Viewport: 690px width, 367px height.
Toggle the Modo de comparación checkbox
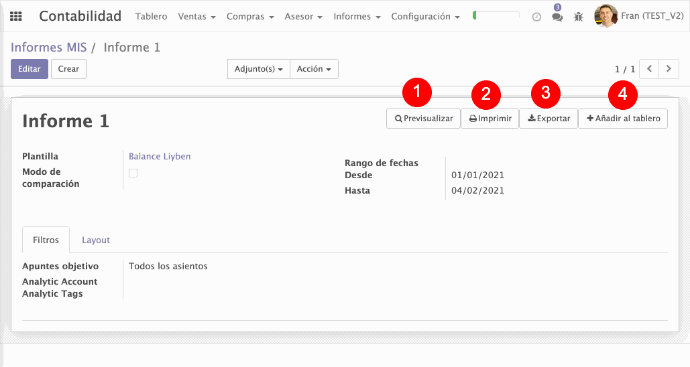(133, 173)
